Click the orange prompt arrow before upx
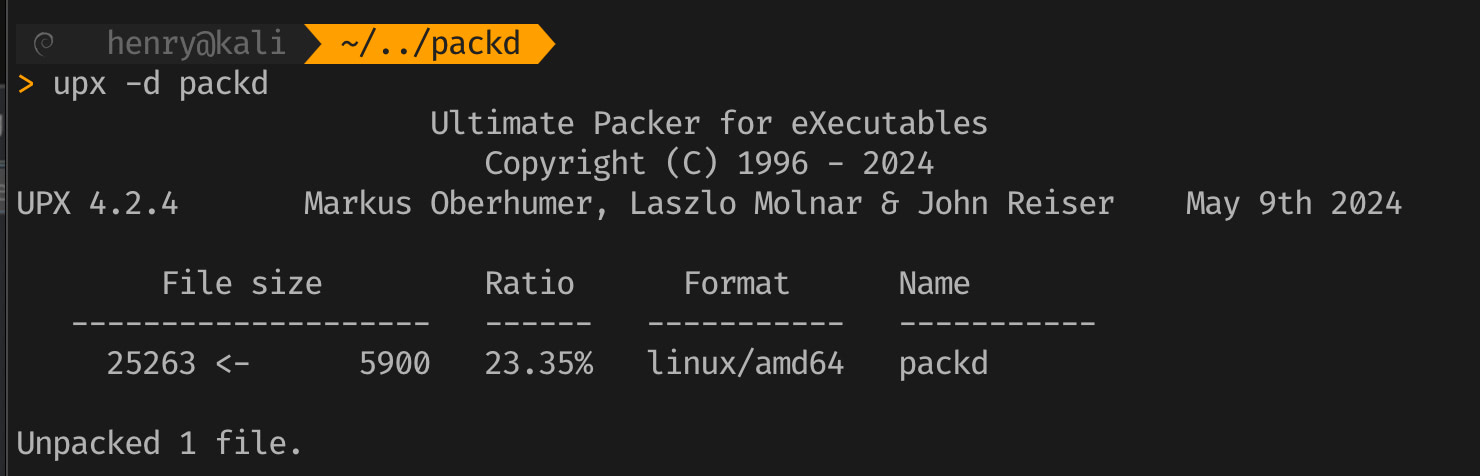Viewport: 1480px width, 476px height. (26, 84)
